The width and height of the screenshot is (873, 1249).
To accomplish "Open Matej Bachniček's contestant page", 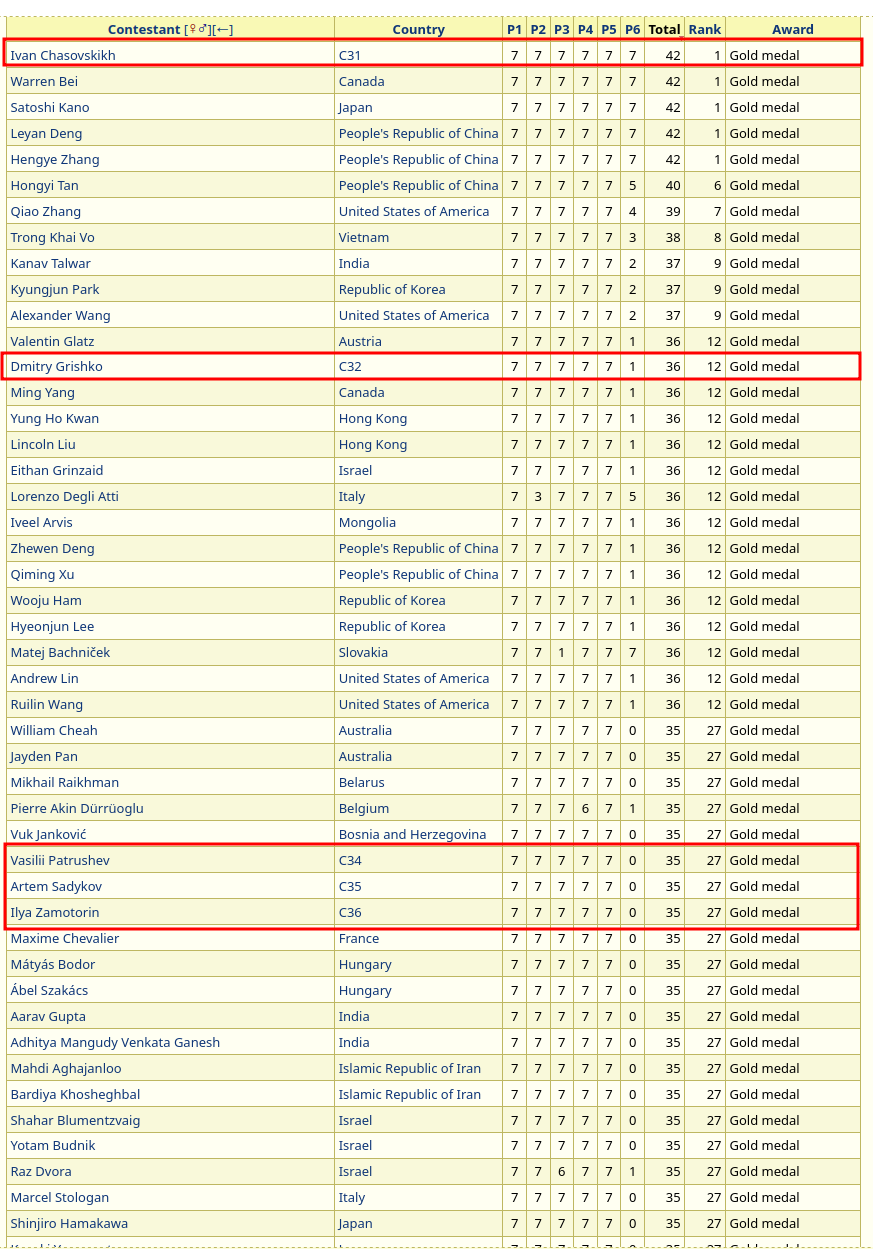I will point(60,652).
